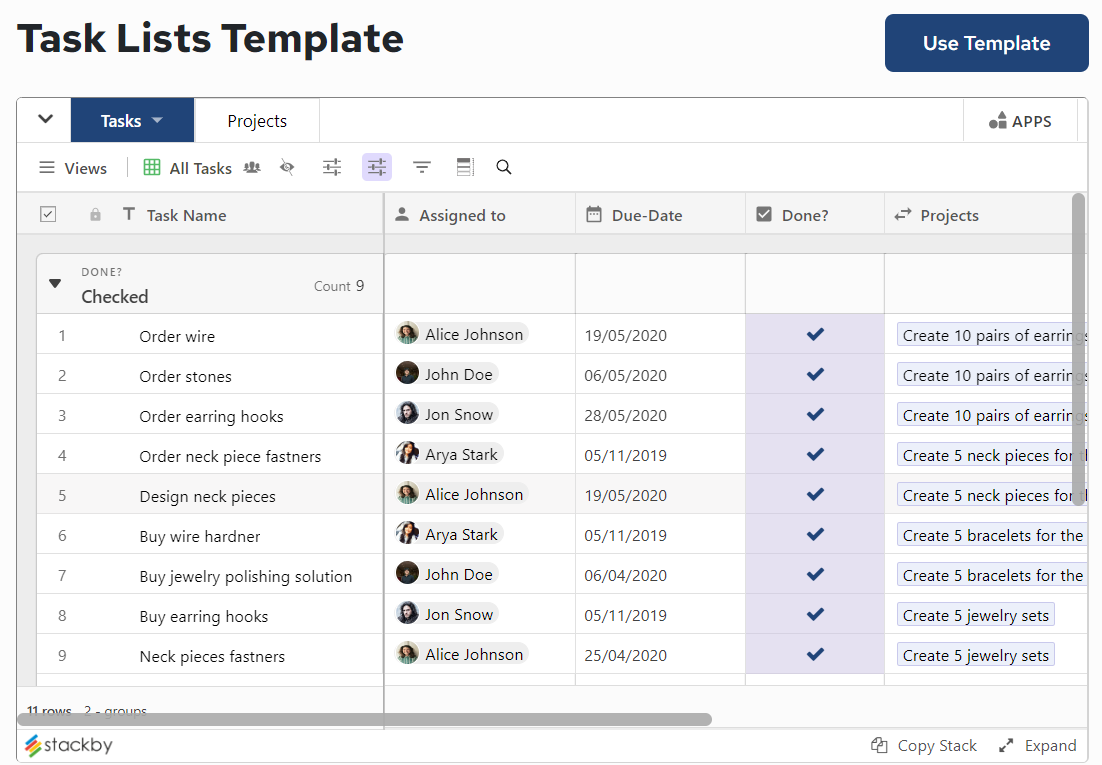The width and height of the screenshot is (1102, 765).
Task: Toggle the Done checkmark for Buy earring hooks
Action: pos(813,614)
